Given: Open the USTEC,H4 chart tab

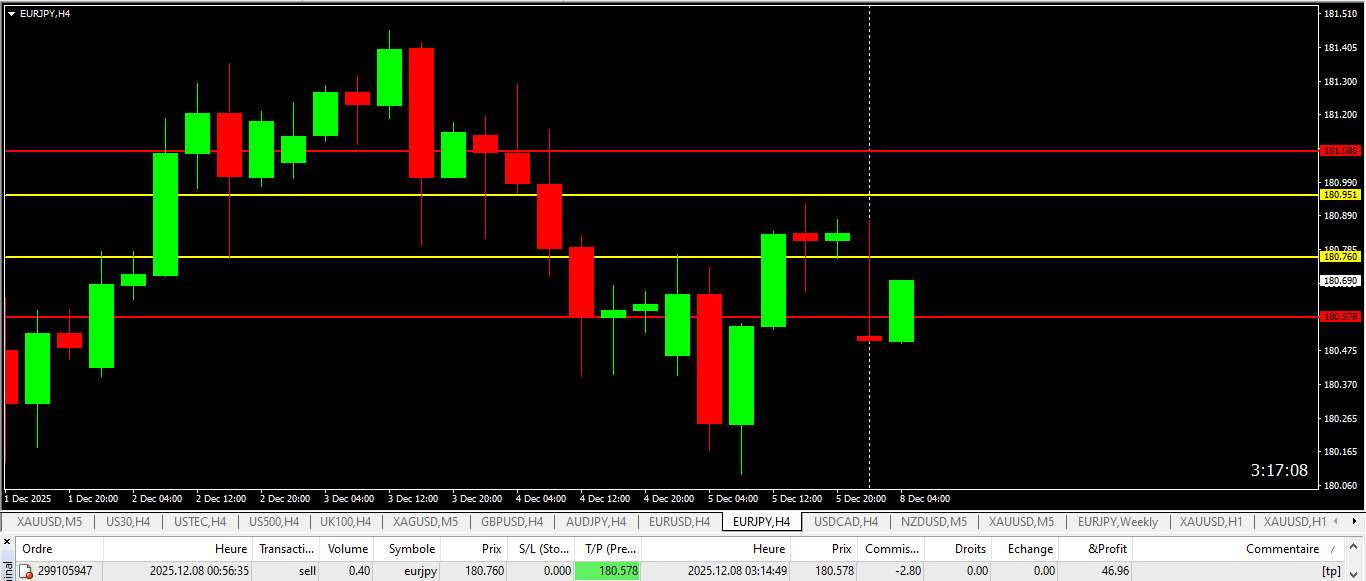Looking at the screenshot, I should pos(199,522).
